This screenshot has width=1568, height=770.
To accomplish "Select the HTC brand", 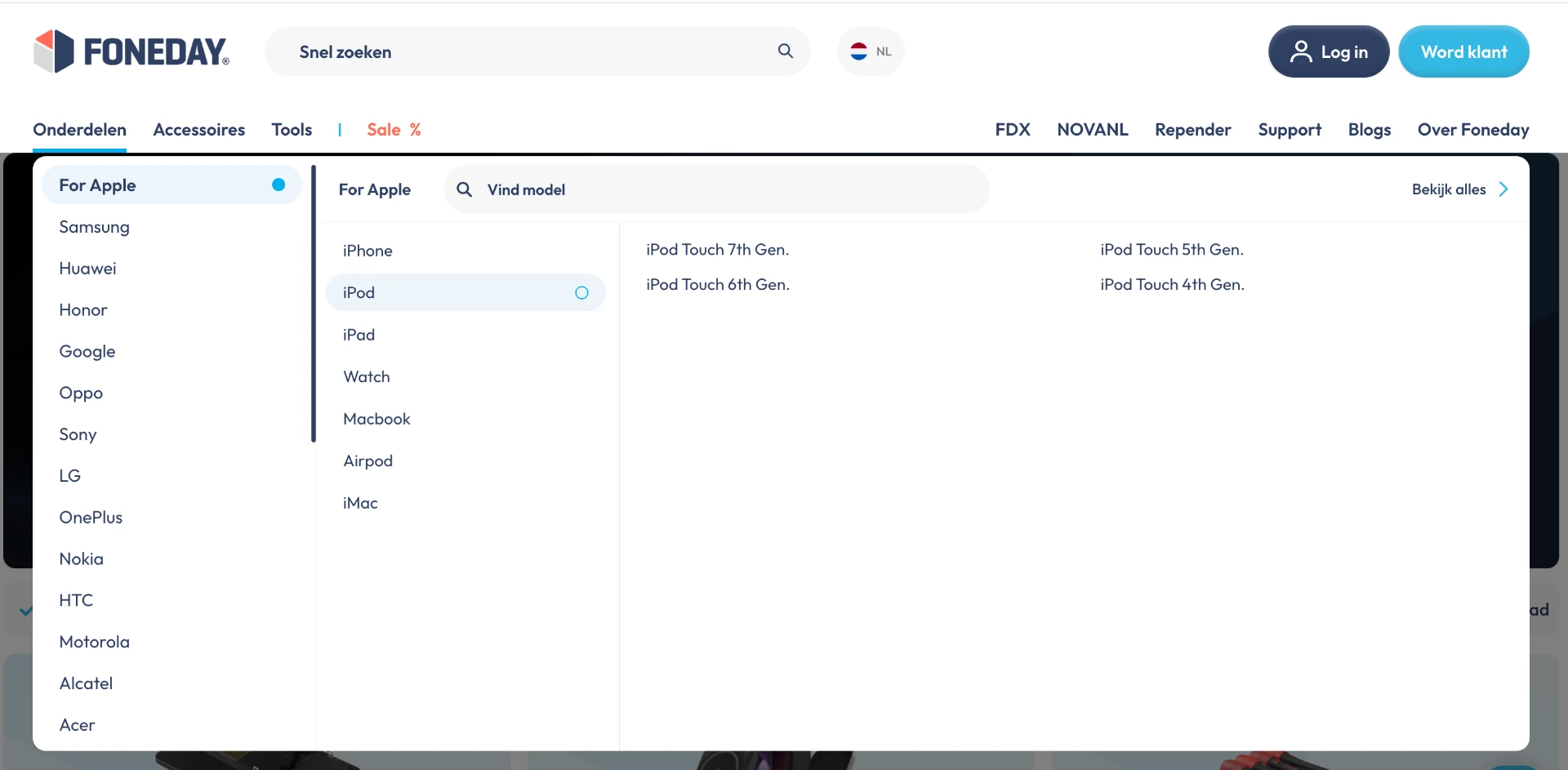I will tap(76, 600).
